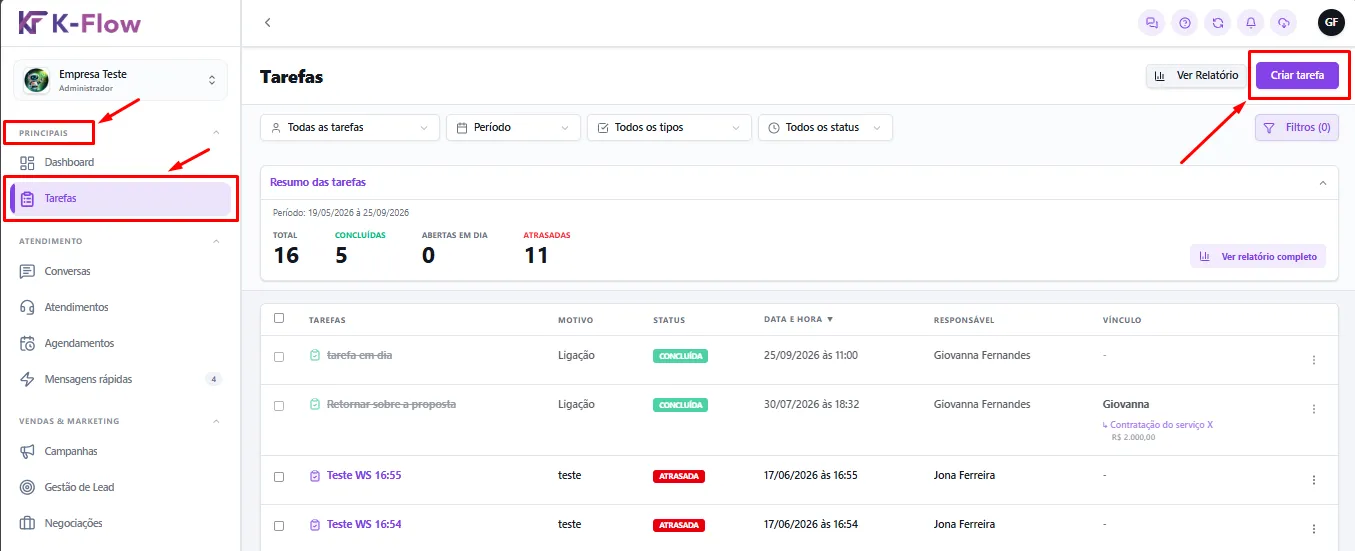Image resolution: width=1355 pixels, height=551 pixels.
Task: Check the box for 'Retornar sobre a proposta' row
Action: pyautogui.click(x=279, y=405)
